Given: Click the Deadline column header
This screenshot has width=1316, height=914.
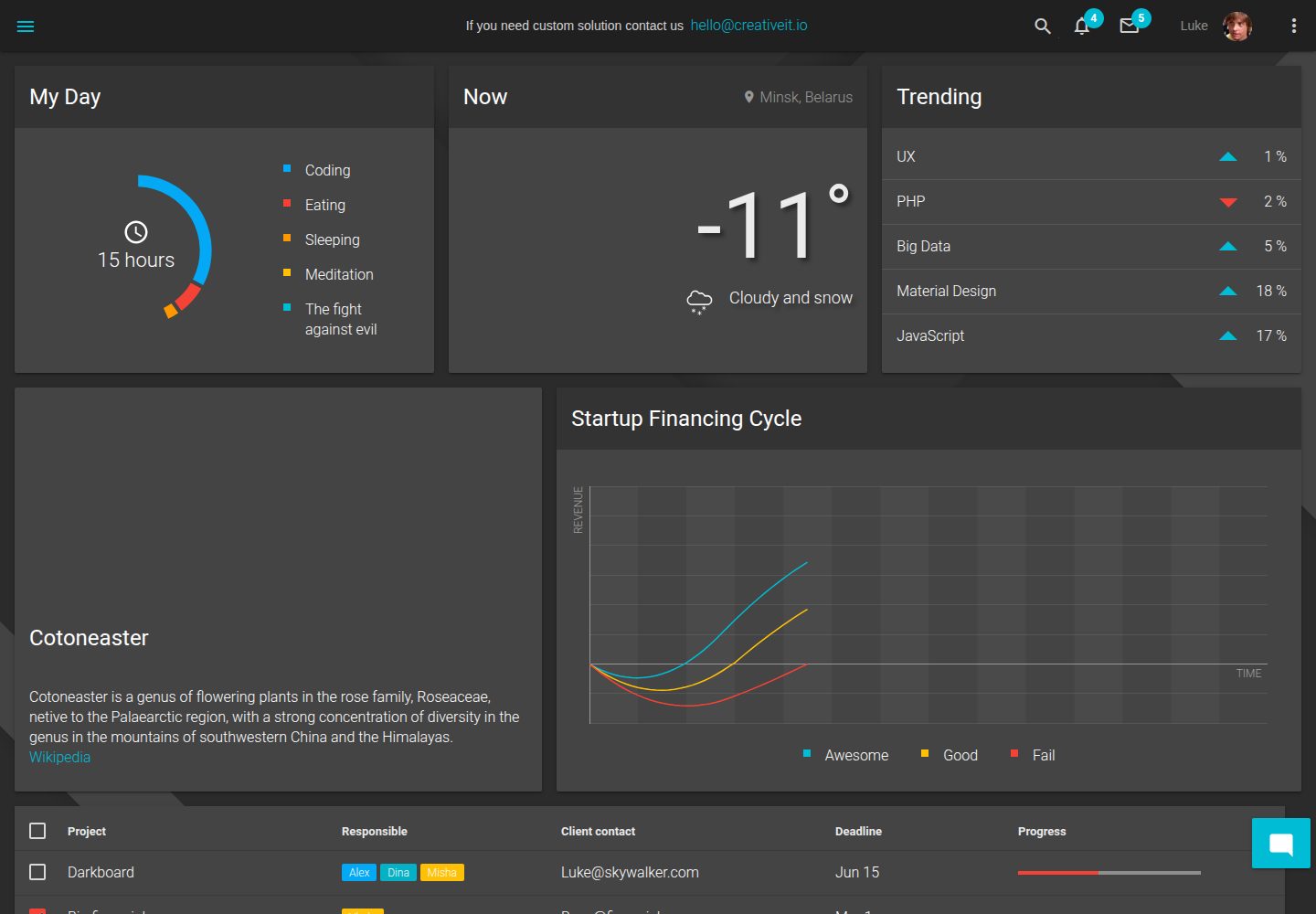Looking at the screenshot, I should pos(858,832).
